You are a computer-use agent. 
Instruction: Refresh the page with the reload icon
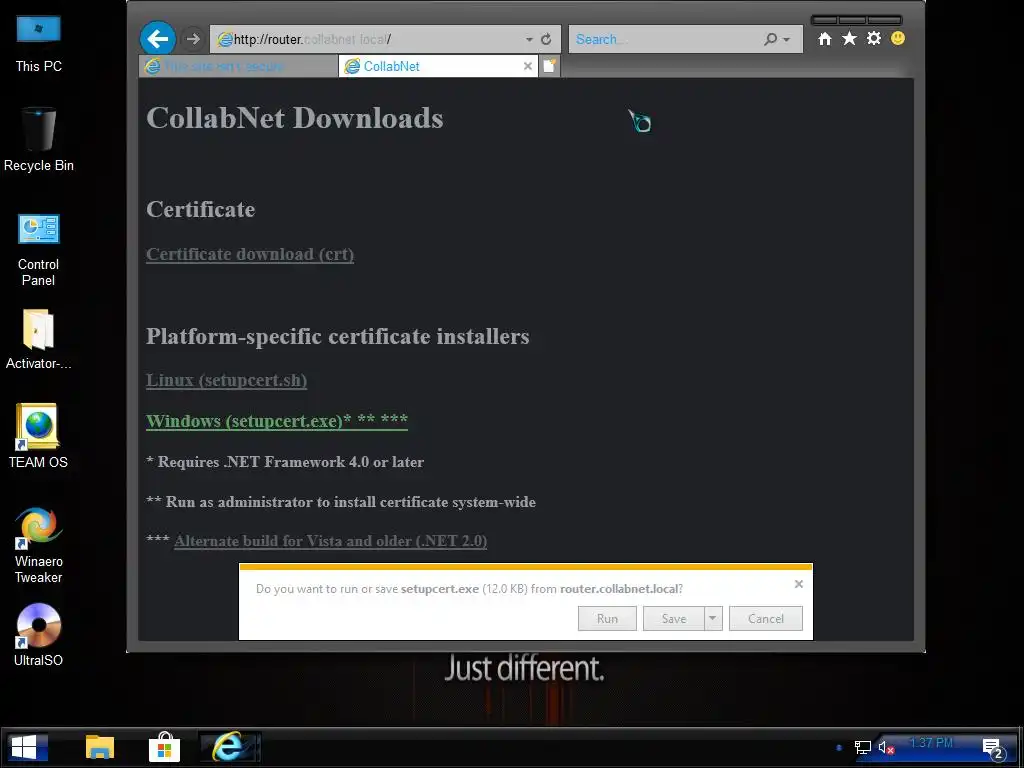tap(547, 39)
